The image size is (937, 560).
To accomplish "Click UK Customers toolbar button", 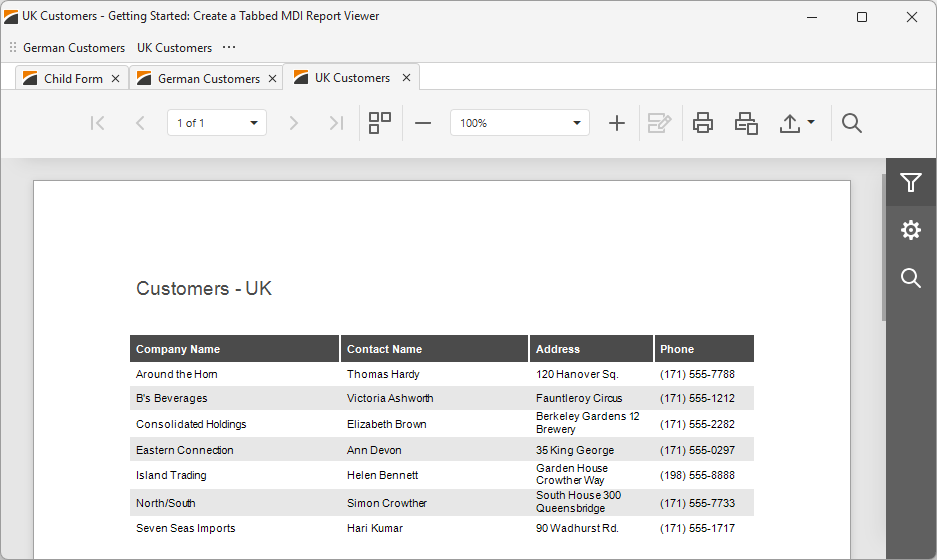I will (x=174, y=48).
